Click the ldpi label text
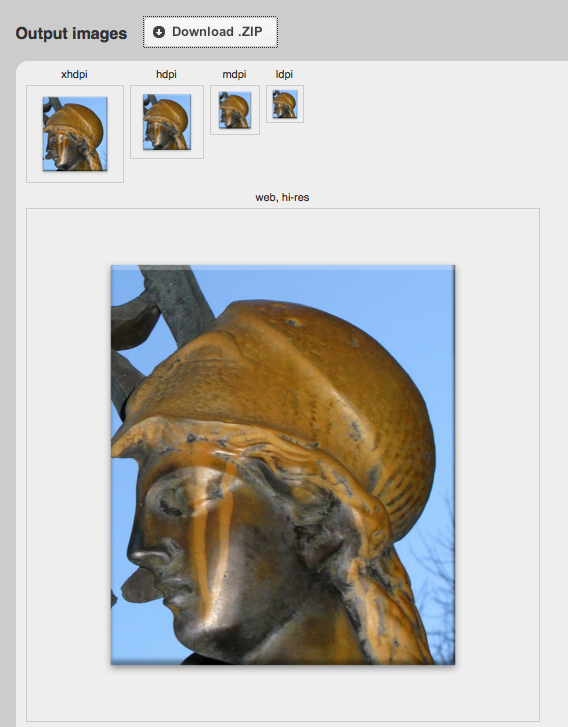Image resolution: width=568 pixels, height=727 pixels. (x=284, y=74)
